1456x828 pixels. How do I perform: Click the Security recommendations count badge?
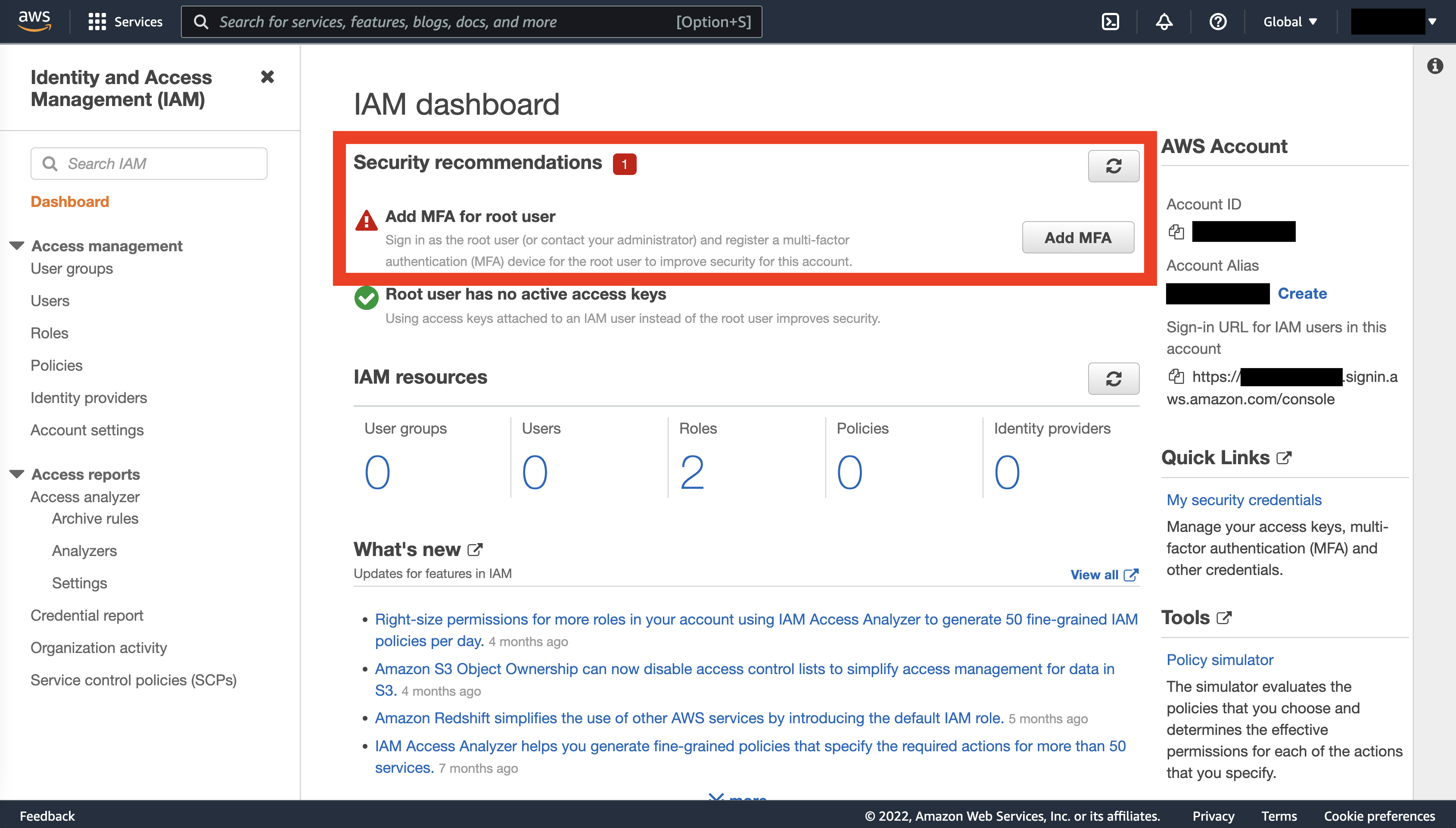click(624, 164)
